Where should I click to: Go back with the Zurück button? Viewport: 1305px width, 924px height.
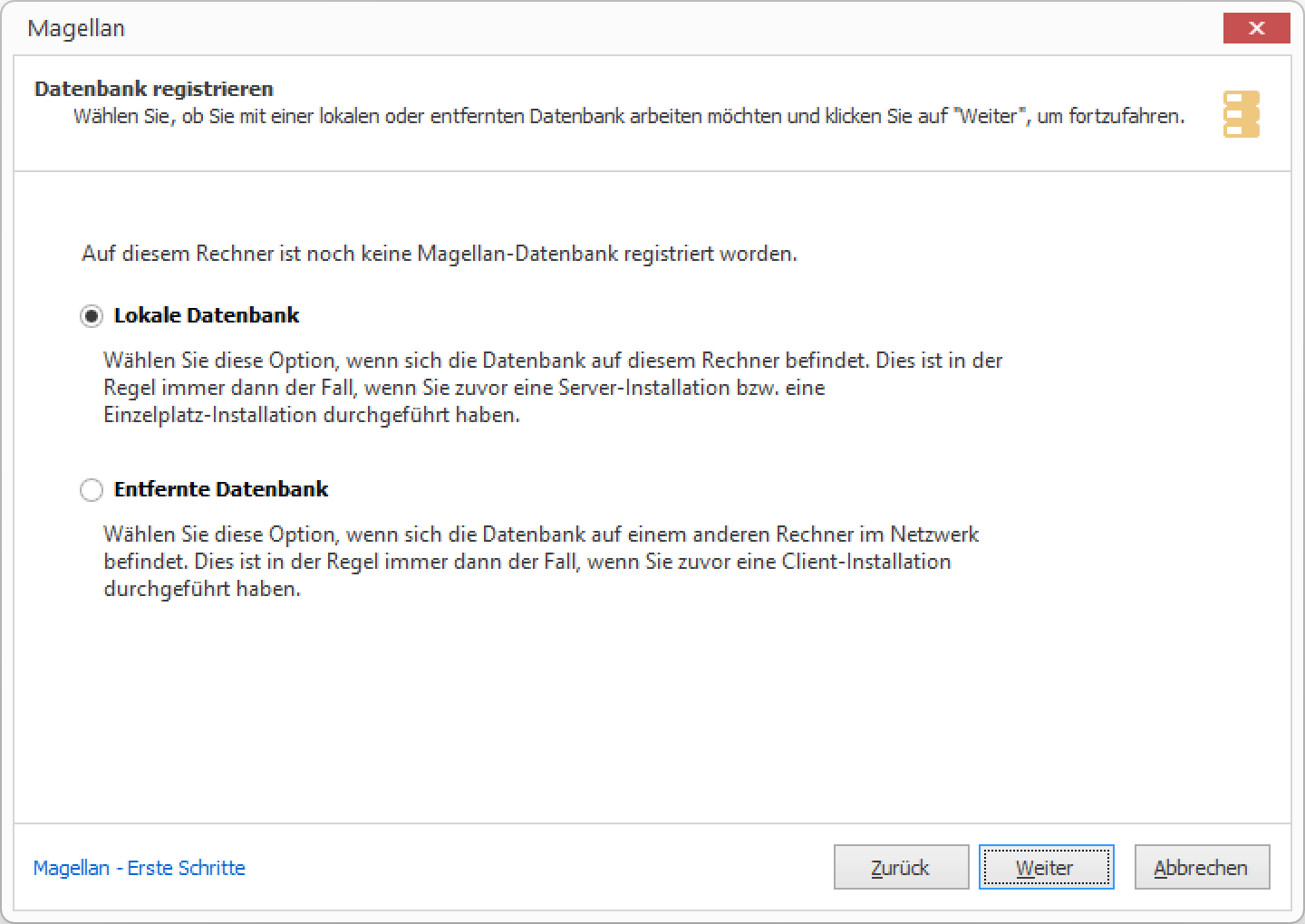pyautogui.click(x=901, y=867)
